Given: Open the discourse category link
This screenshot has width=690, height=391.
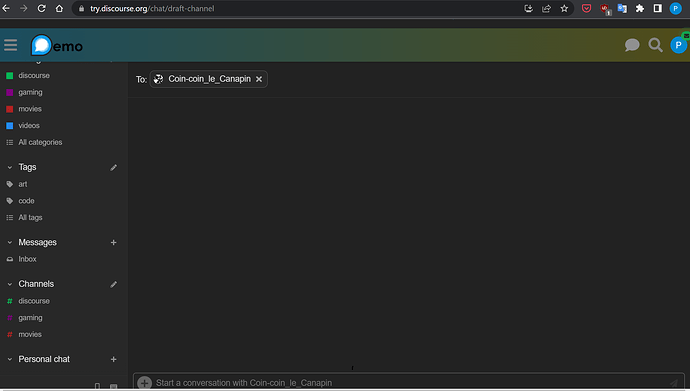Looking at the screenshot, I should [x=34, y=76].
